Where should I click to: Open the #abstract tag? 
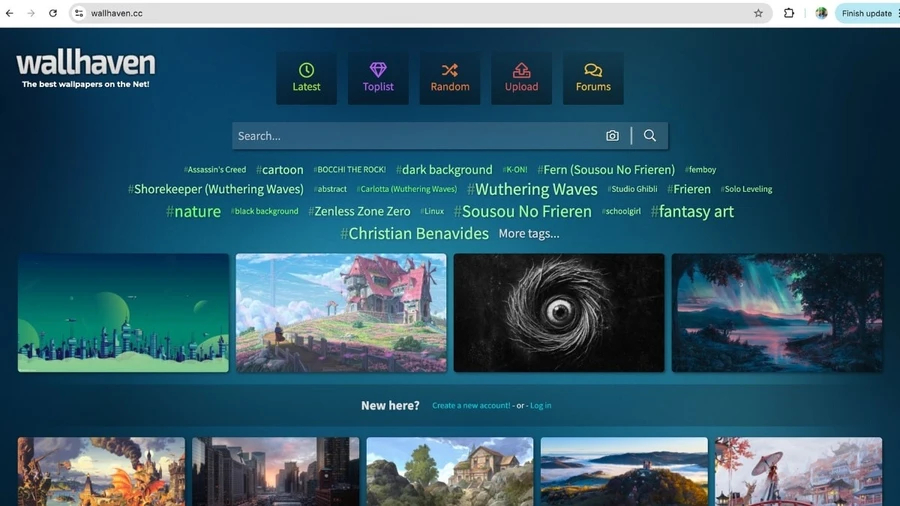(x=330, y=189)
